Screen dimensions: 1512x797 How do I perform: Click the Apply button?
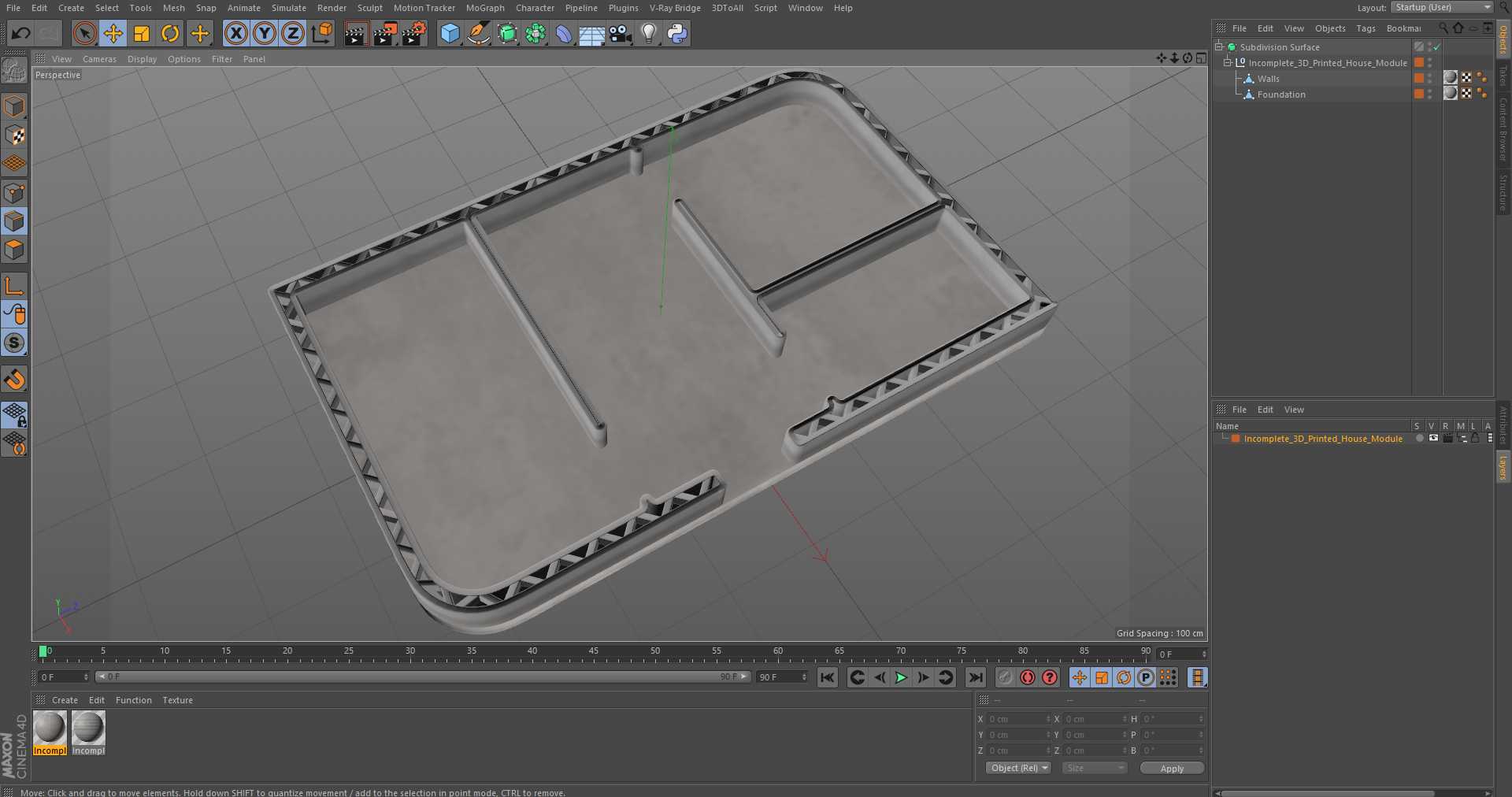coord(1172,769)
